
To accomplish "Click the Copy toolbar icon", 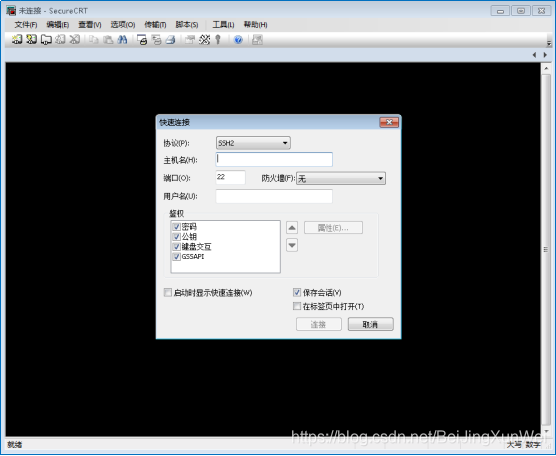I will coord(93,39).
